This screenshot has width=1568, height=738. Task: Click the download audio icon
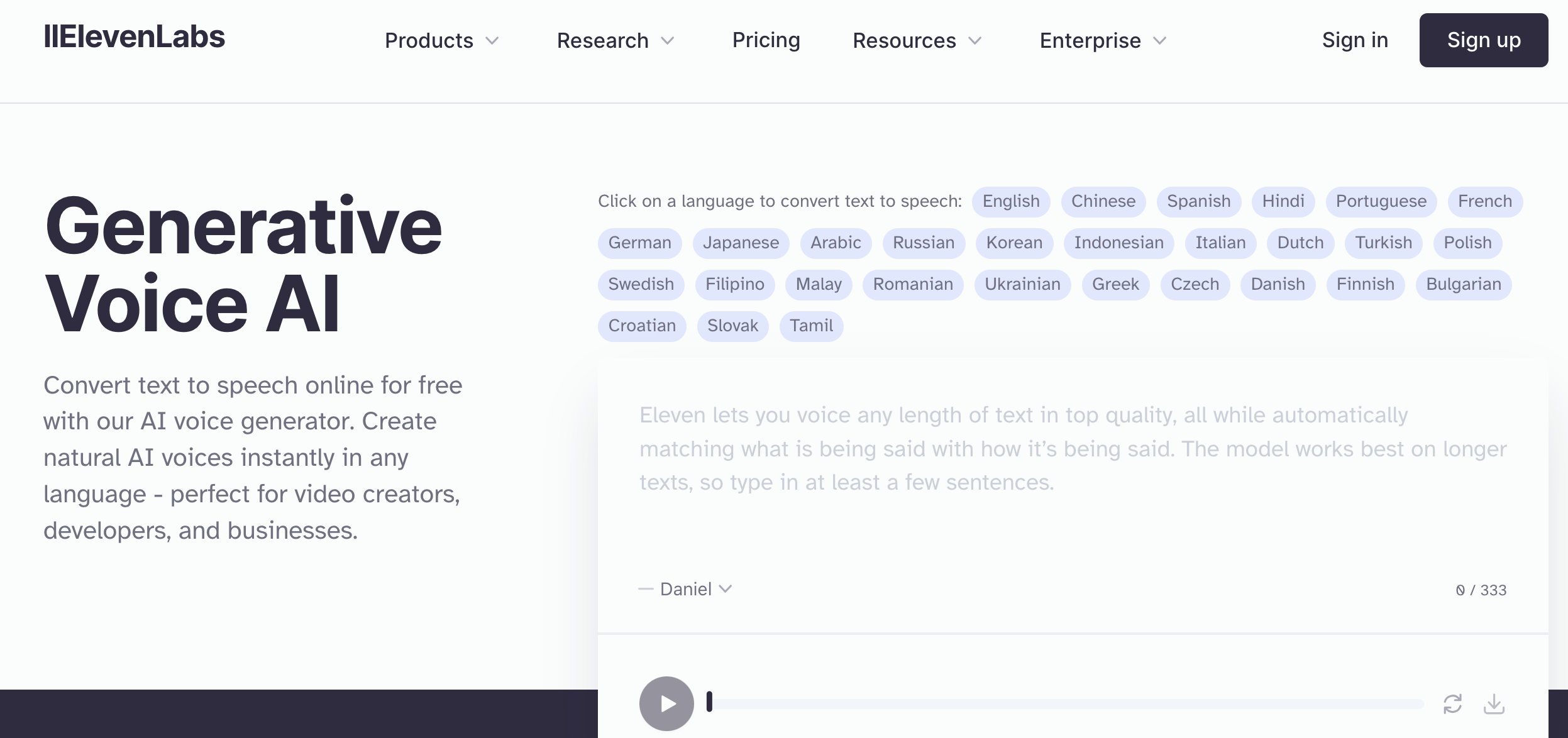pos(1494,703)
